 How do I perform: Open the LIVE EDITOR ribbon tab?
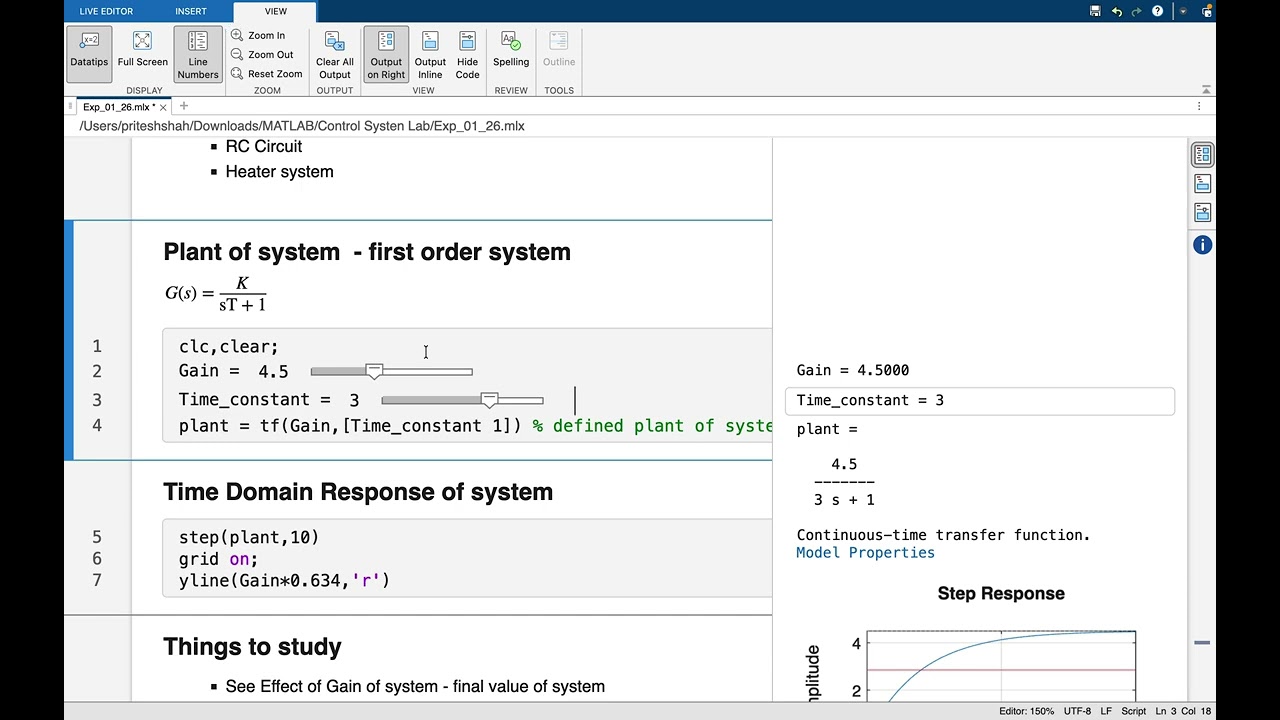point(106,11)
